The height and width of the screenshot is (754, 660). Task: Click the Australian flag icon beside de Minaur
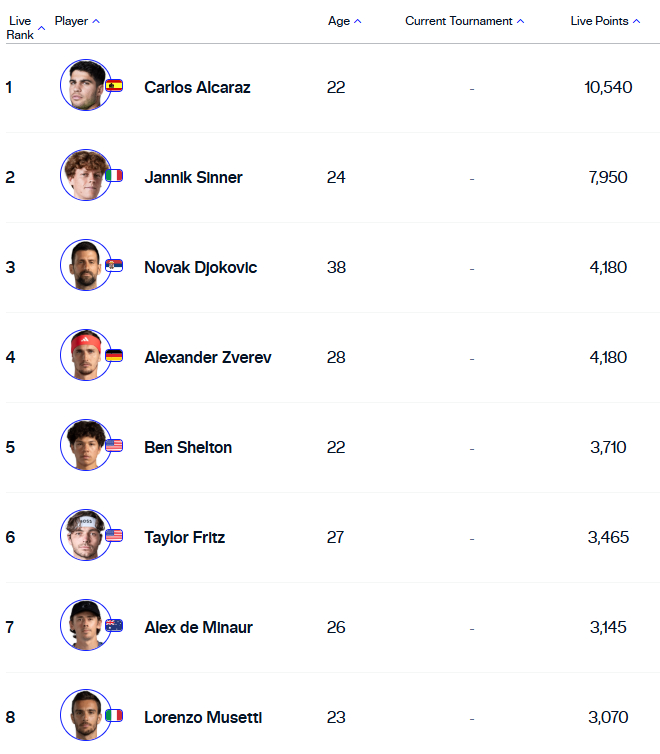click(114, 625)
